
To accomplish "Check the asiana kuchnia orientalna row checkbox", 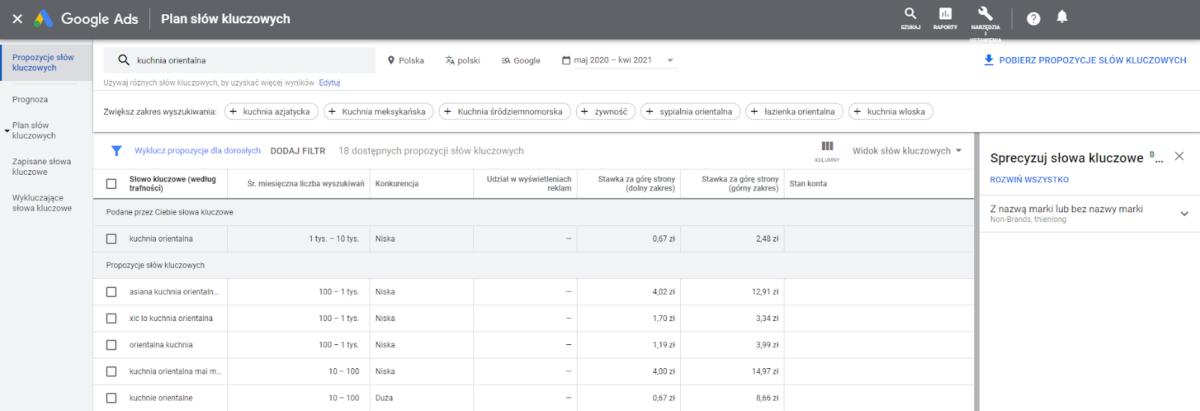I will tap(111, 292).
